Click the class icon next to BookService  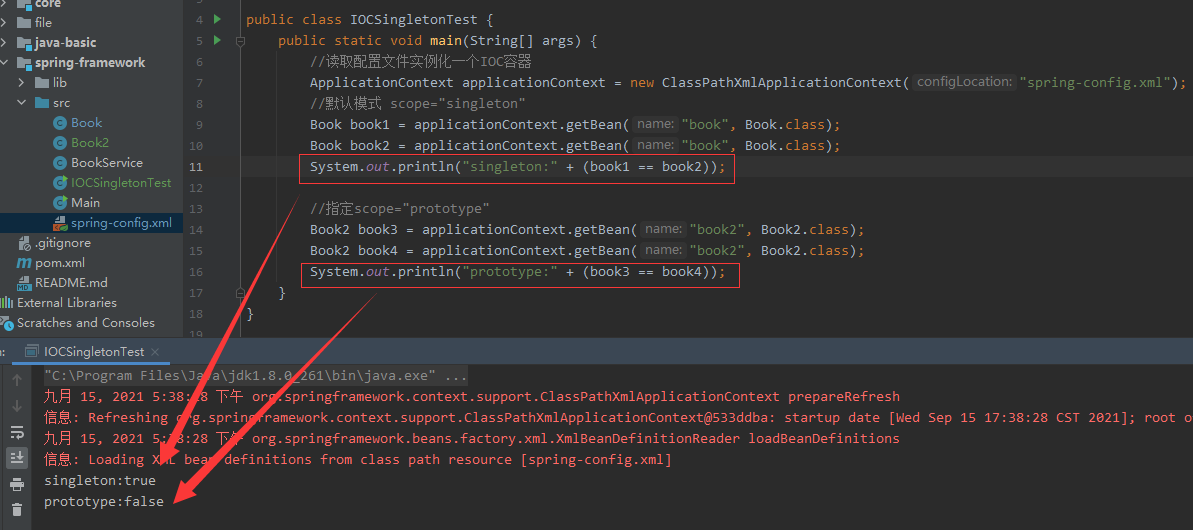(60, 163)
